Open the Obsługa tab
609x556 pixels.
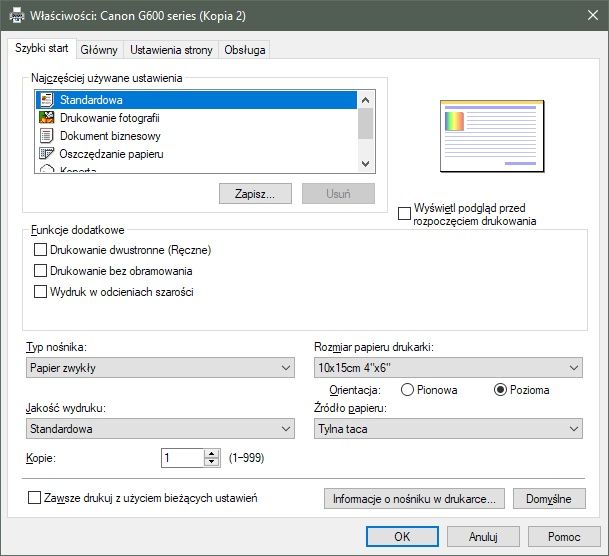pyautogui.click(x=245, y=50)
